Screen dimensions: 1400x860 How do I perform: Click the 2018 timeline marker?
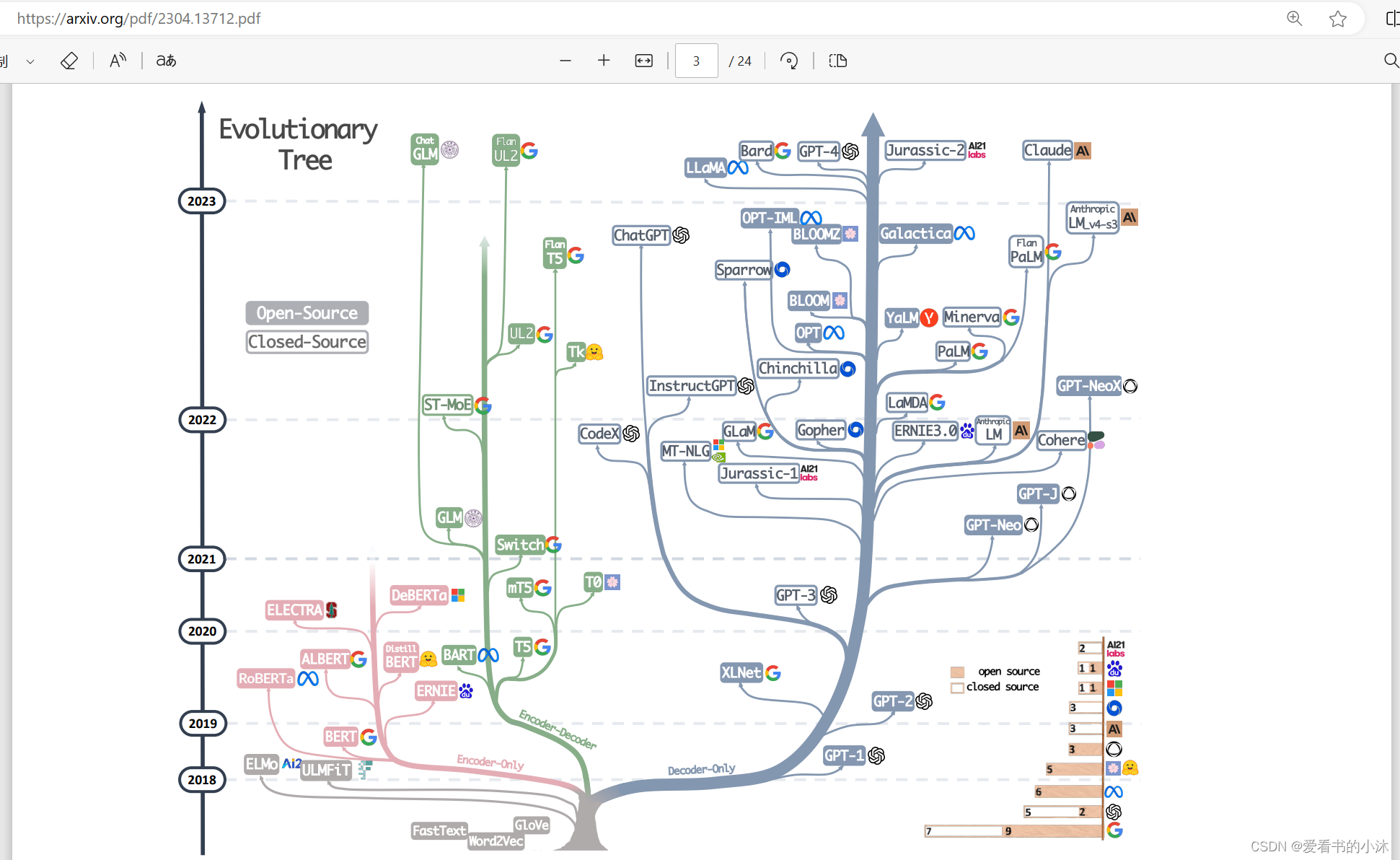click(202, 780)
